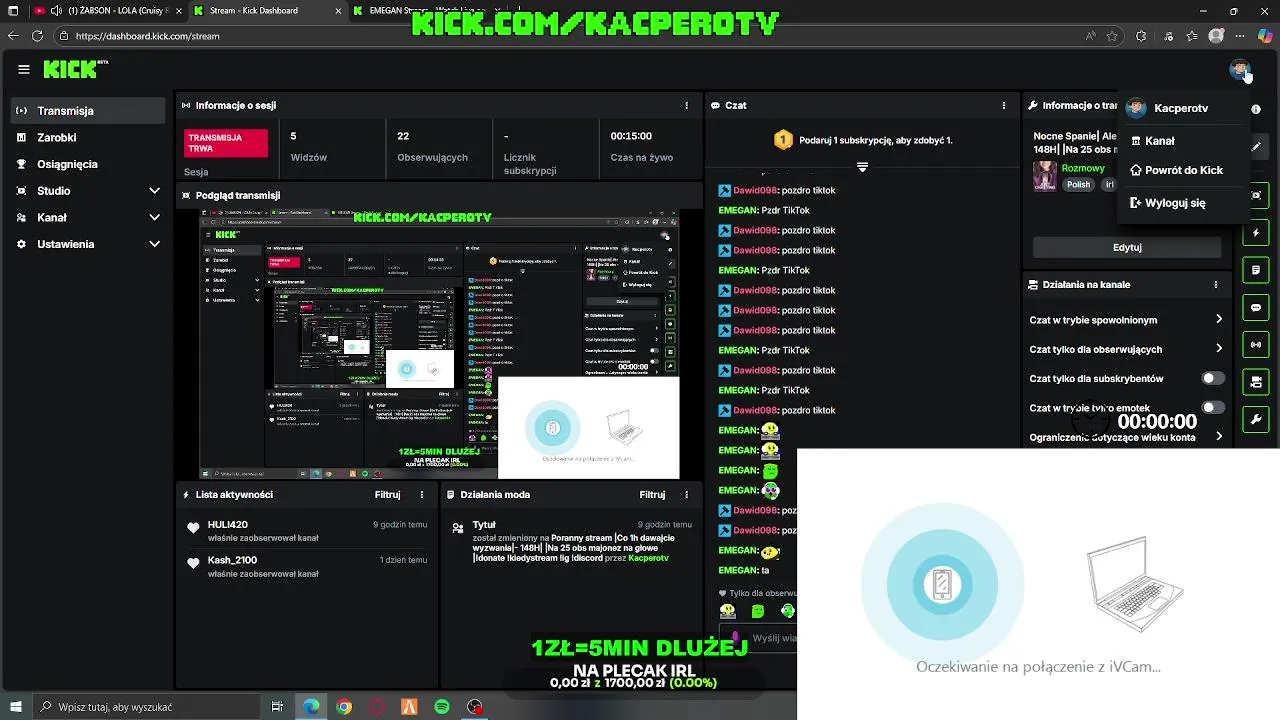Click Windows taskbar search box
Screen dimensions: 1280x720
coord(148,707)
